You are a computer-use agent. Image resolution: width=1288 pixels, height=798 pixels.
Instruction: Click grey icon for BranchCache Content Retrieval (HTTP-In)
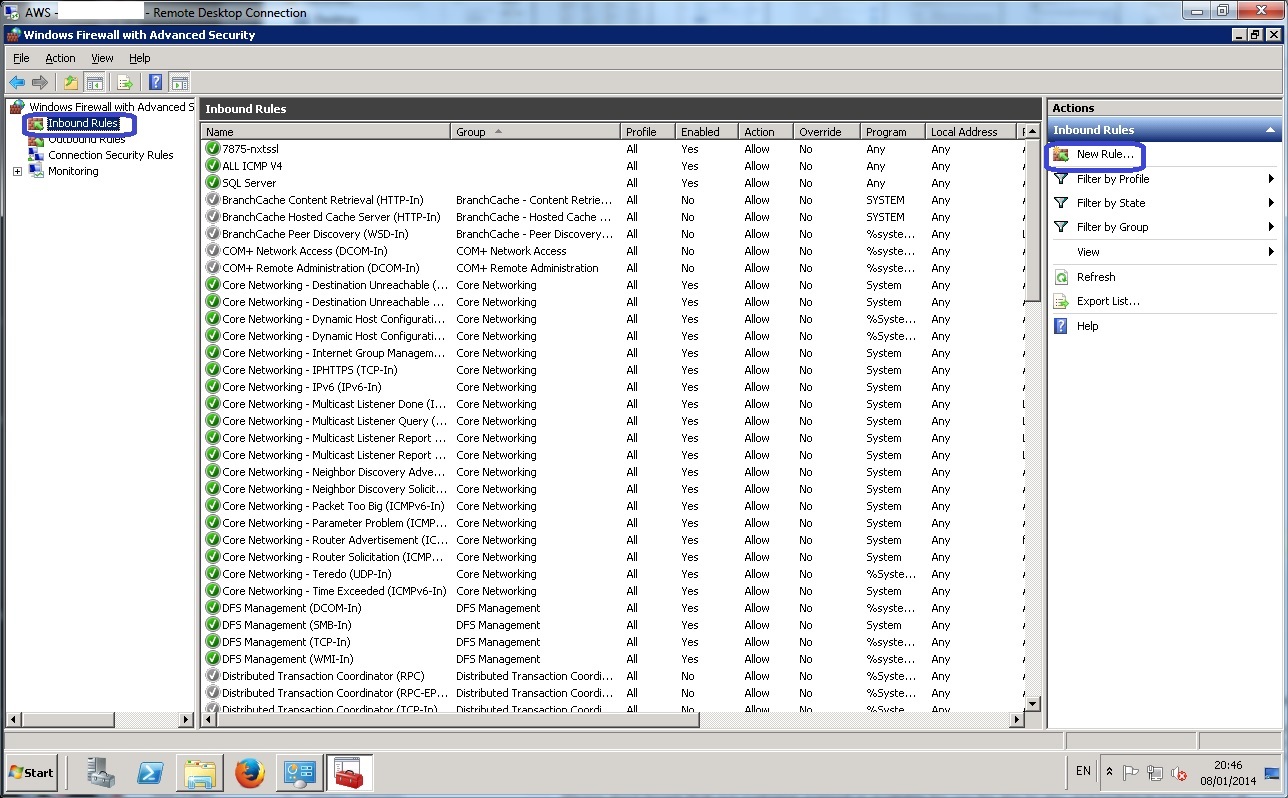[212, 200]
